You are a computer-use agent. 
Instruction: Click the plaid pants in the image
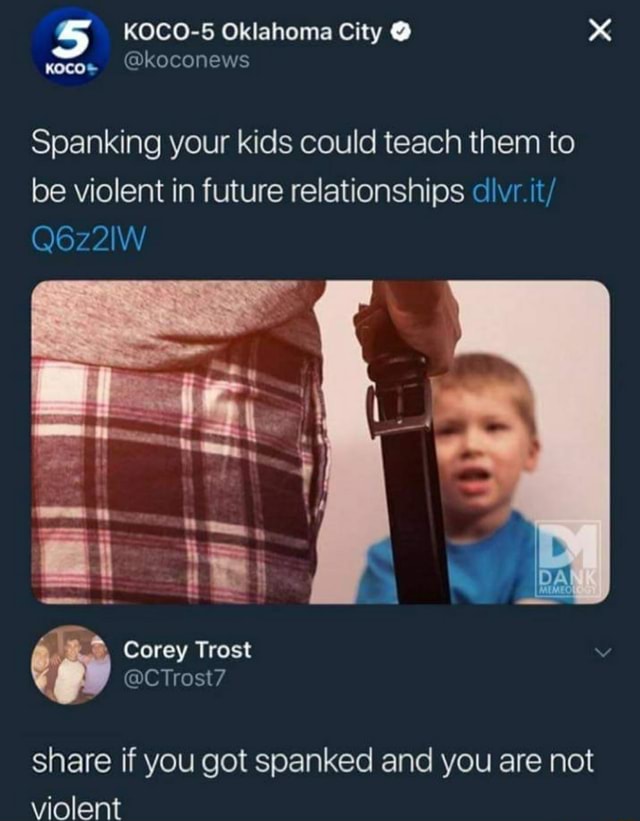[x=178, y=476]
